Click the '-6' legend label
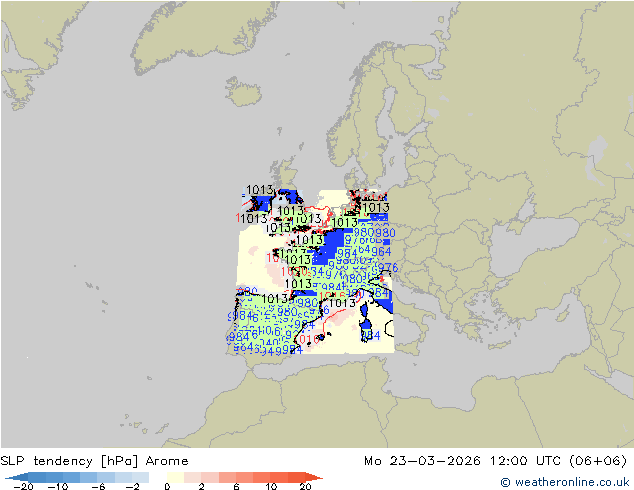Screen dimensions: 634x490 (98, 486)
